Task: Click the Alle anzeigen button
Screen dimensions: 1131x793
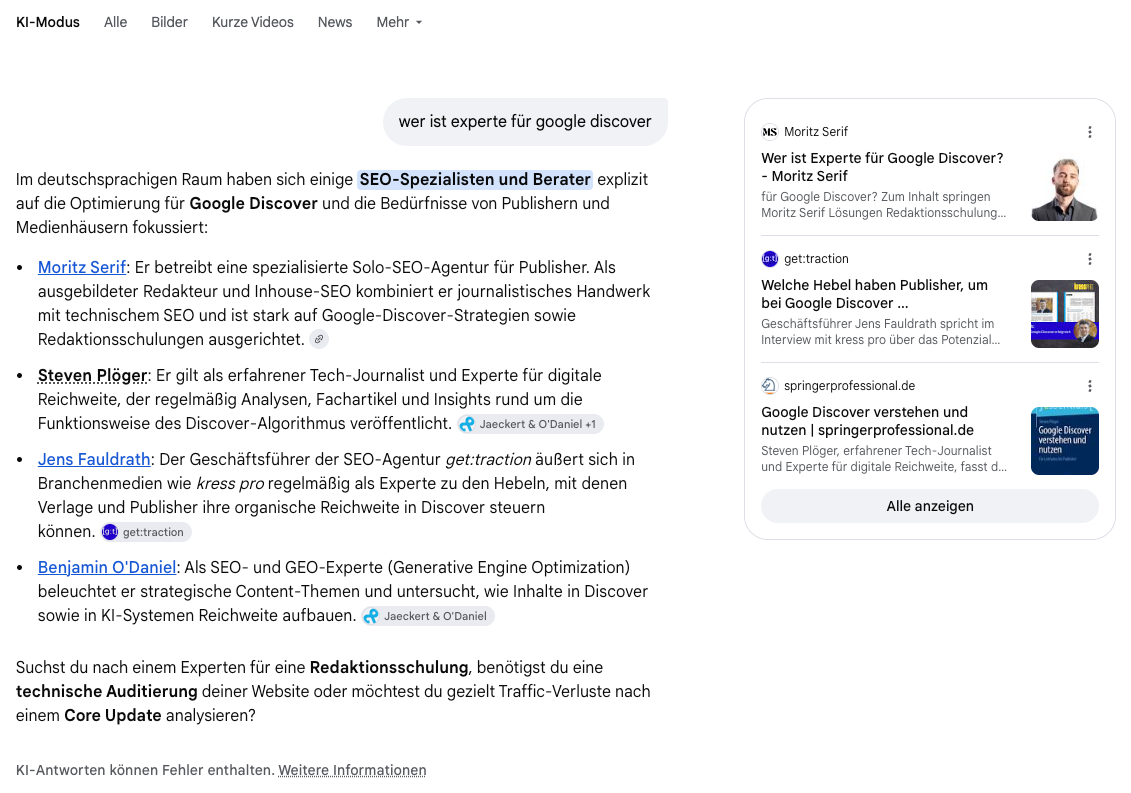Action: pyautogui.click(x=929, y=507)
